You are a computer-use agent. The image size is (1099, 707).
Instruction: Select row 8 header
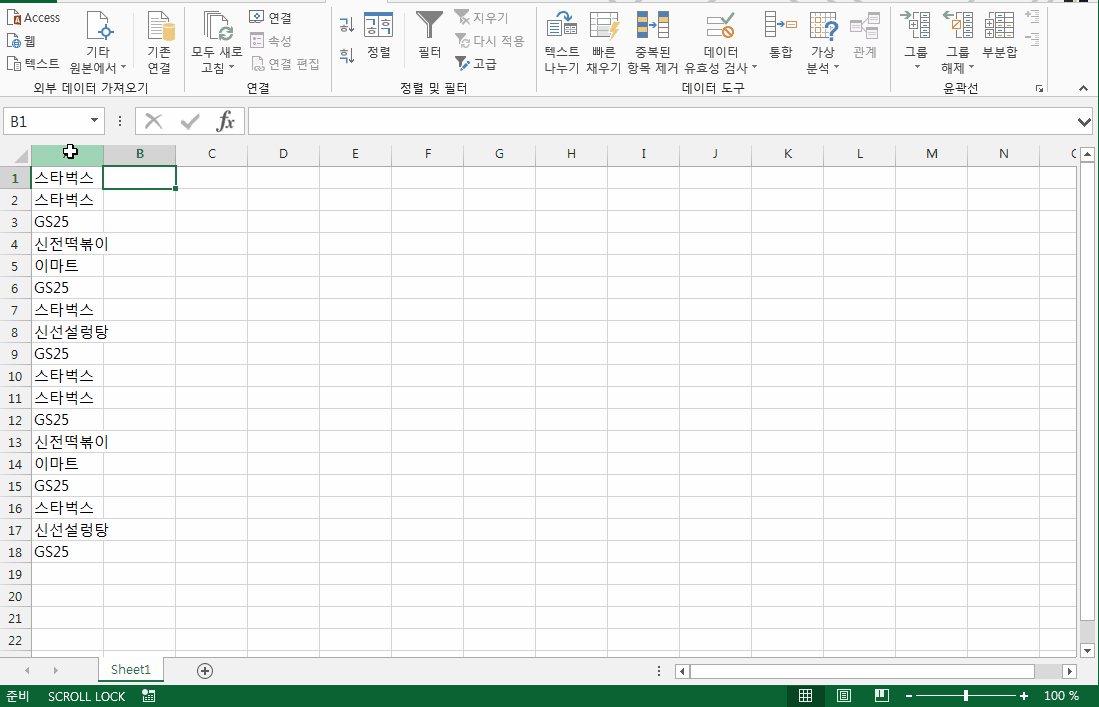[15, 332]
